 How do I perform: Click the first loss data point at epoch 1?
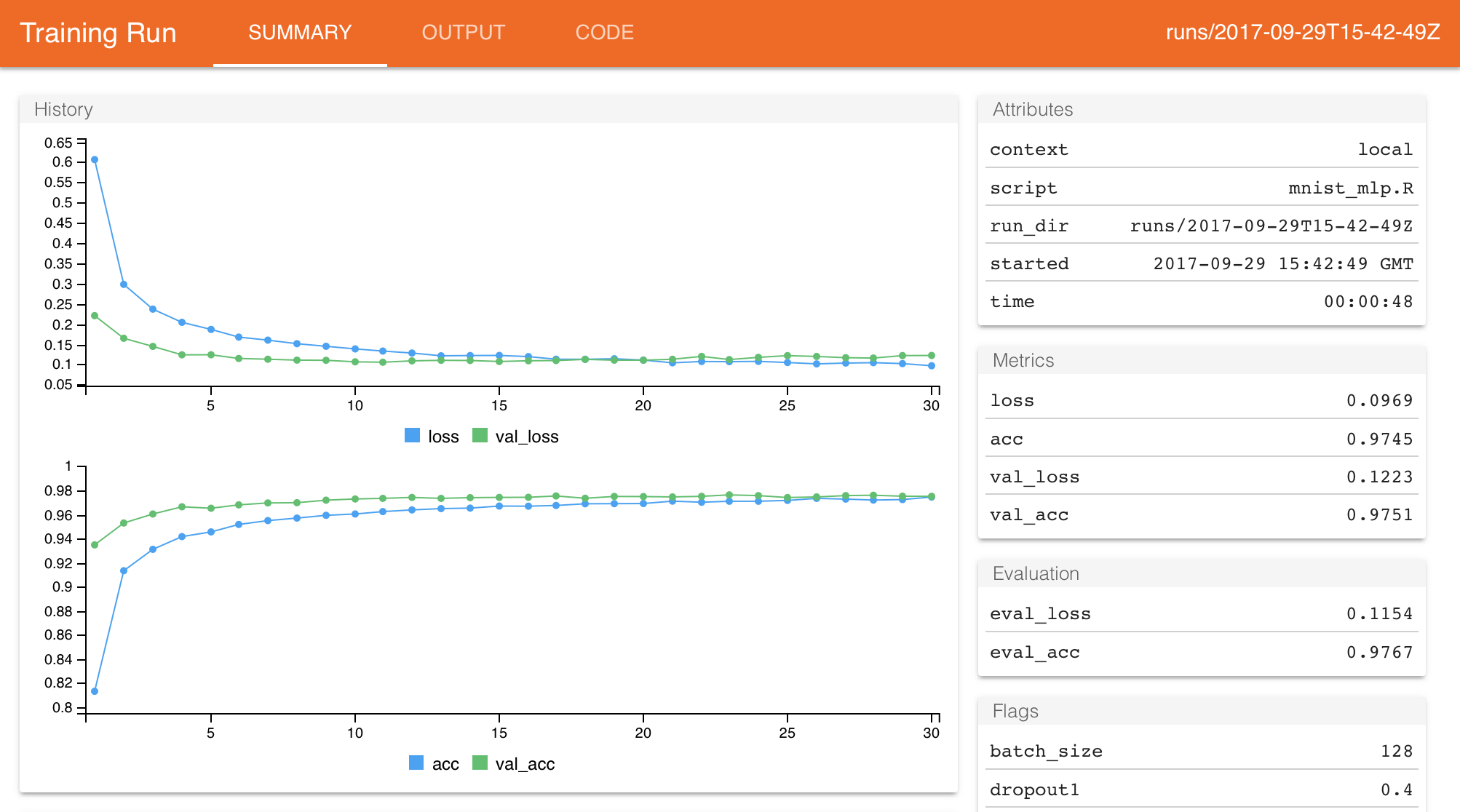(x=95, y=160)
